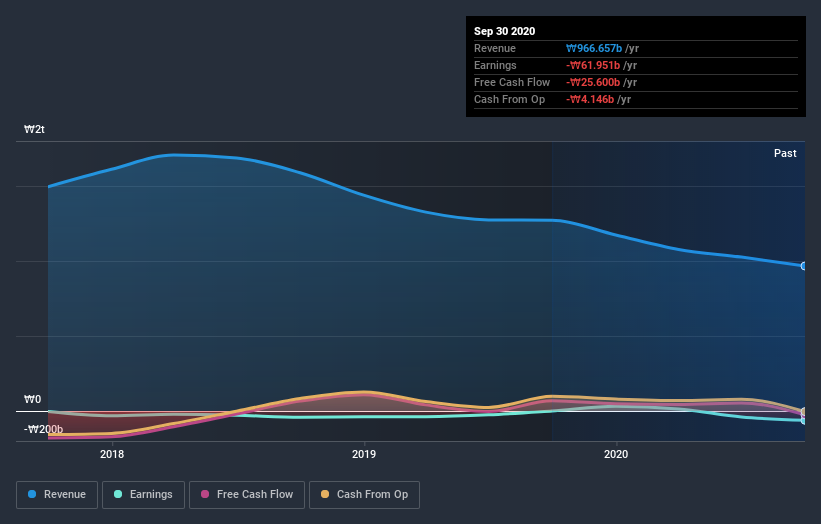Click the -₩200b y-axis label

pyautogui.click(x=43, y=429)
